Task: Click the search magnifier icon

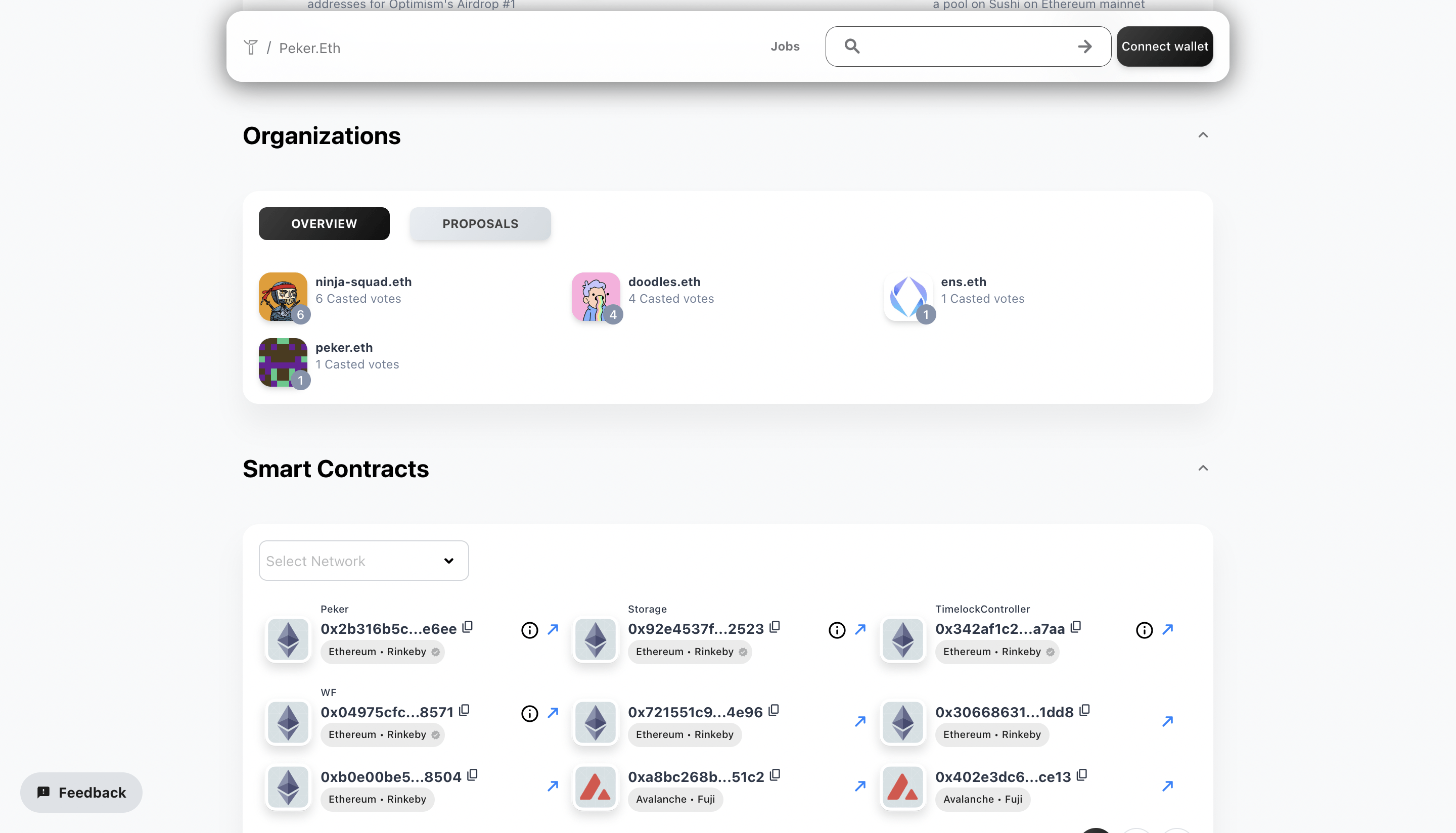Action: [x=852, y=47]
